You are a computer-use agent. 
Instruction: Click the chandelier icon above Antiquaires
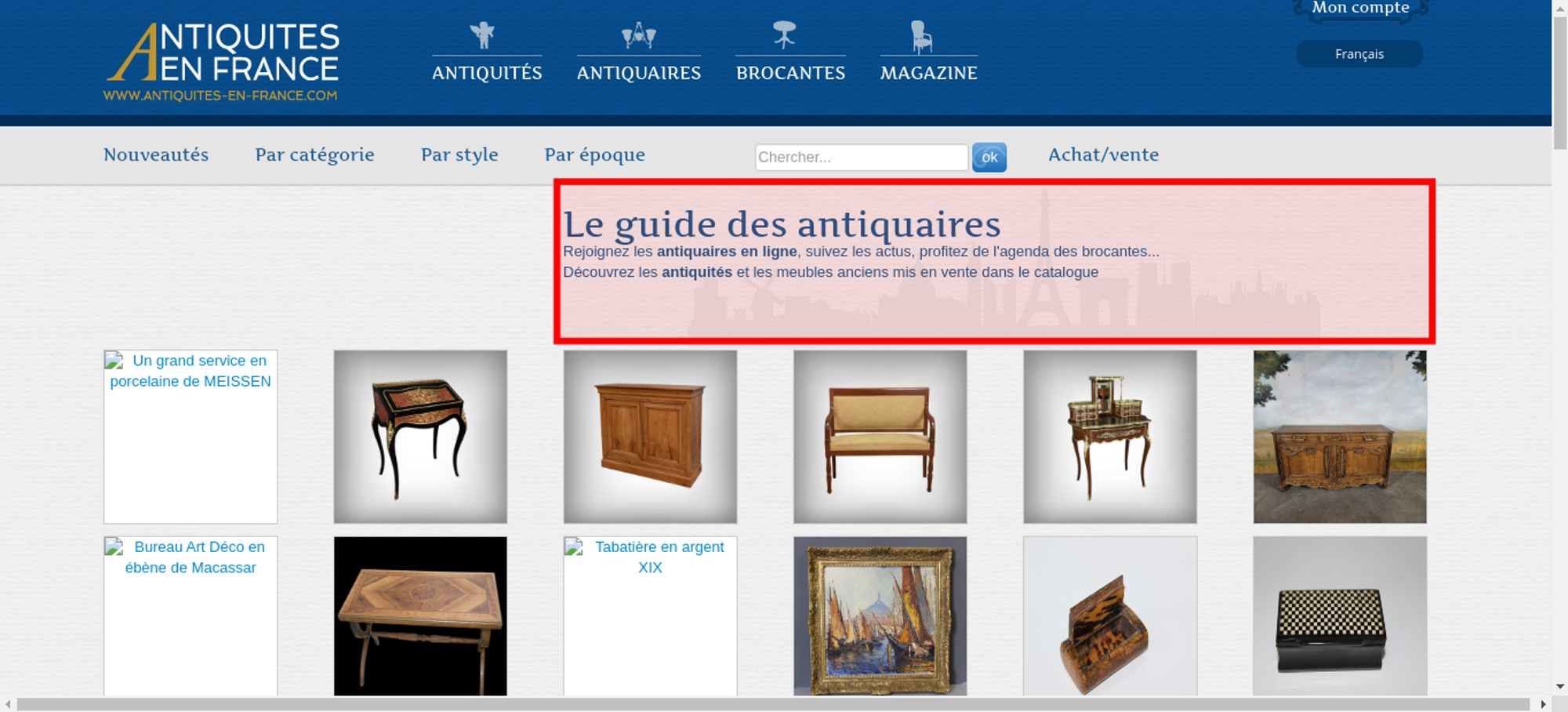pos(638,35)
